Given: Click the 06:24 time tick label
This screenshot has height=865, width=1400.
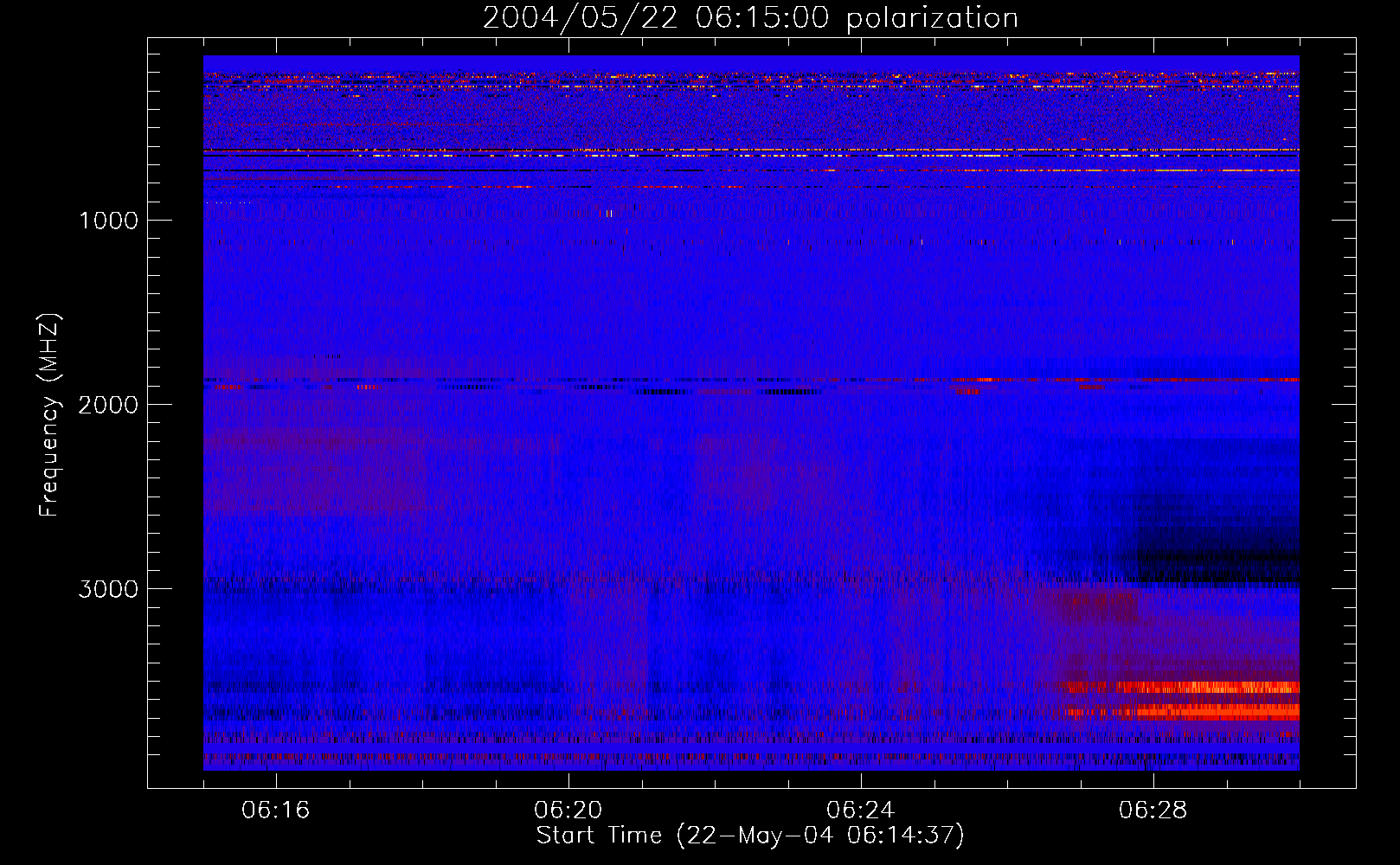Looking at the screenshot, I should click(x=861, y=811).
